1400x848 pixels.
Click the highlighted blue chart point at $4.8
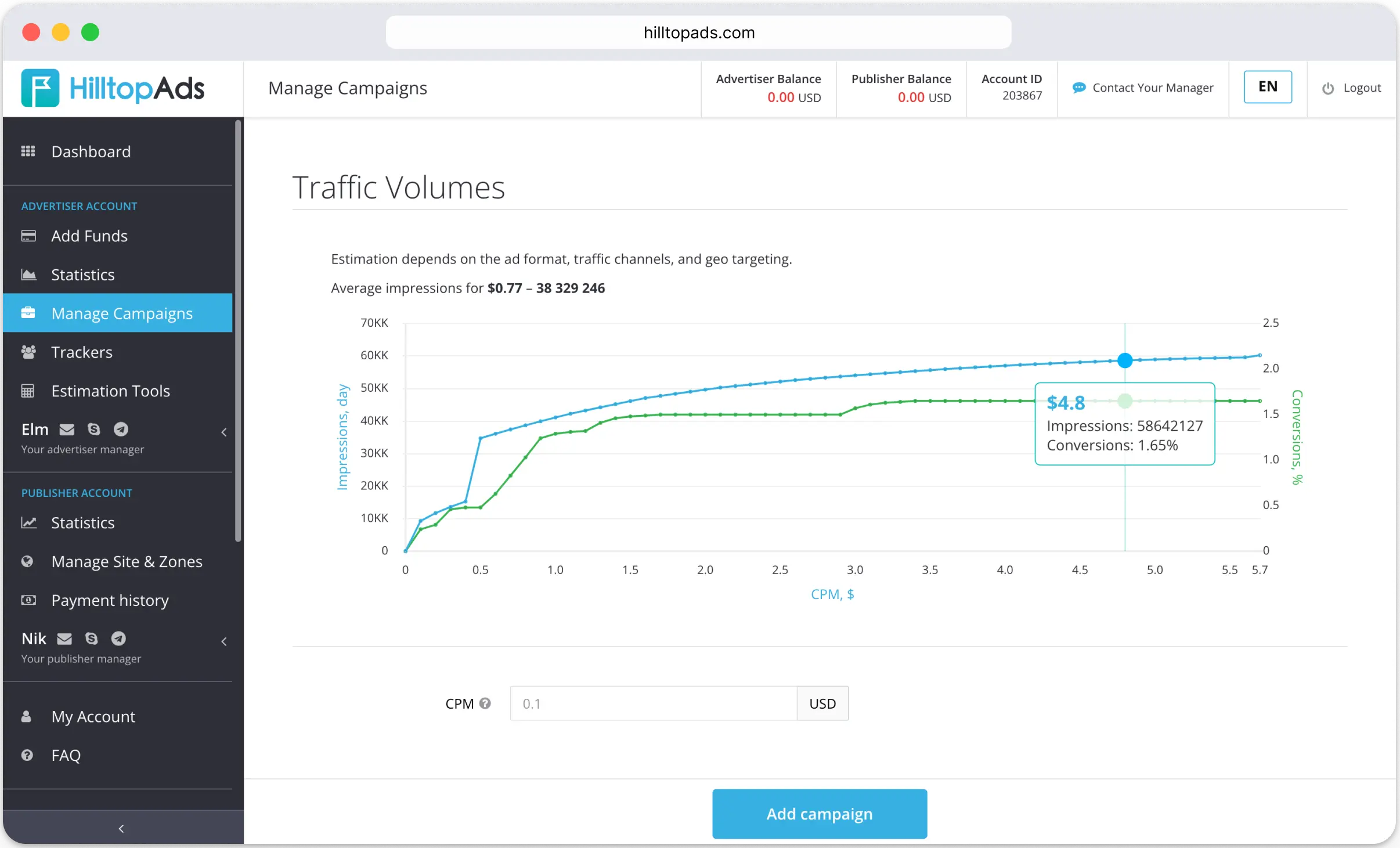pyautogui.click(x=1125, y=360)
